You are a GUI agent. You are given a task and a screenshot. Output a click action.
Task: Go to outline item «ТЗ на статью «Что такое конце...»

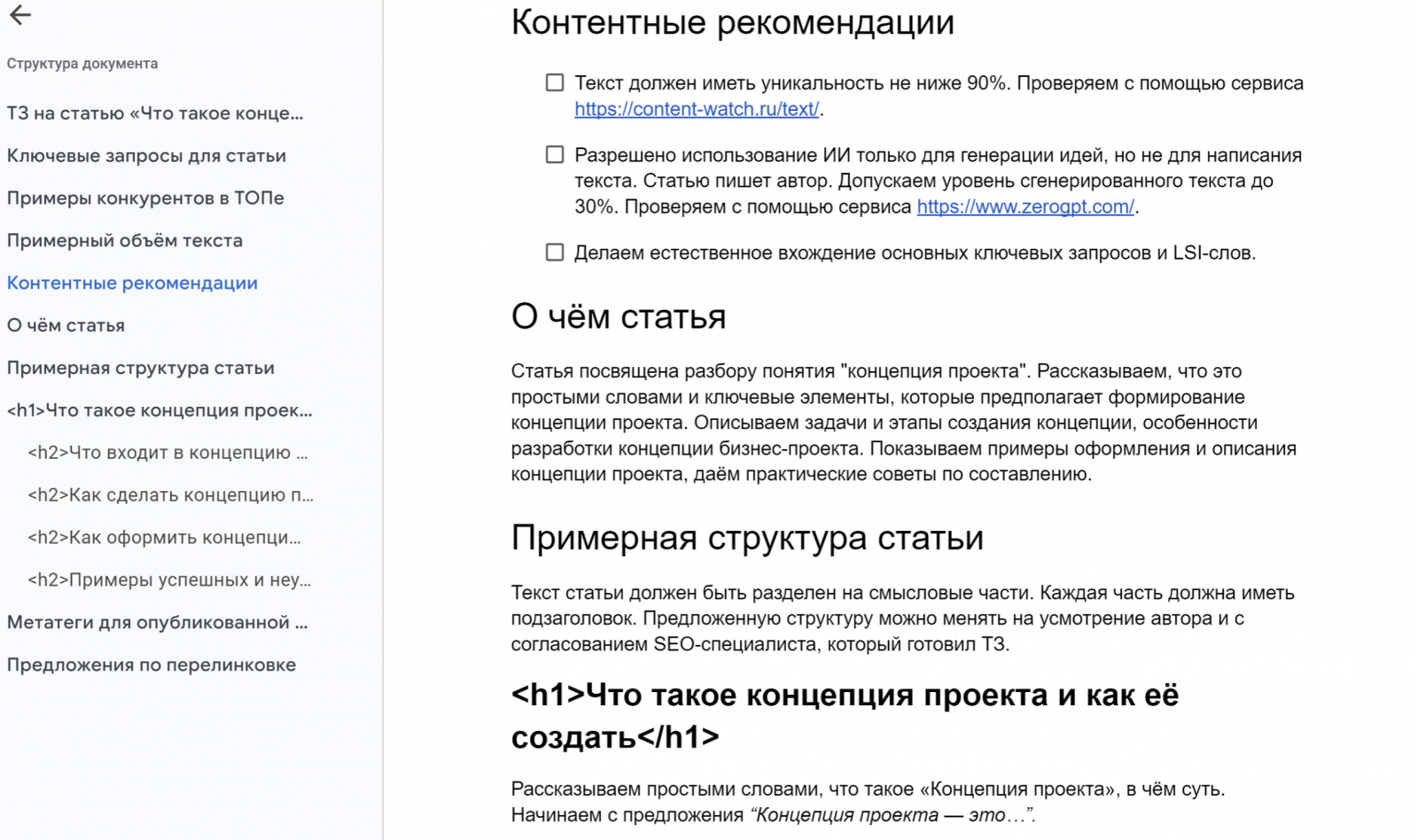point(155,113)
